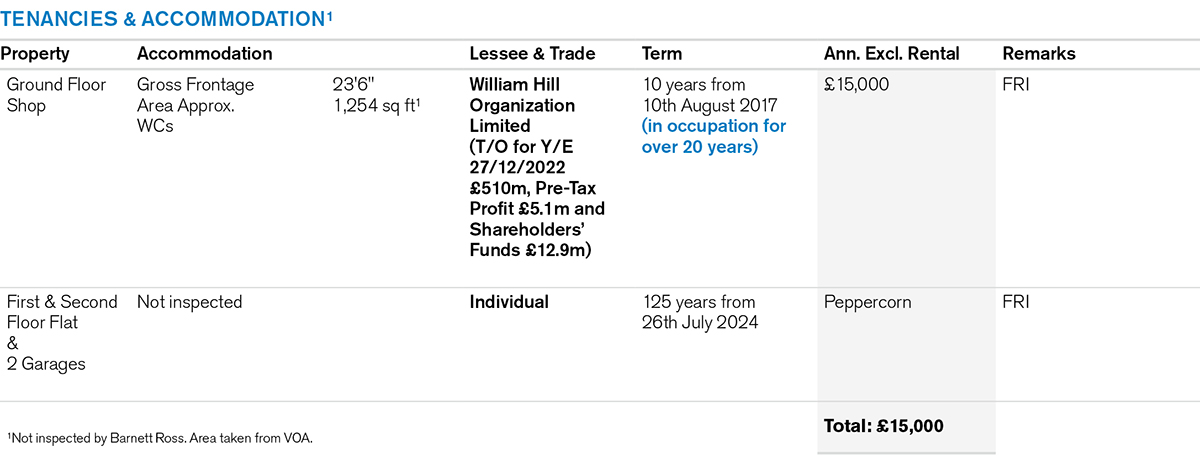Click the Lessee & Trade column header

coord(532,54)
